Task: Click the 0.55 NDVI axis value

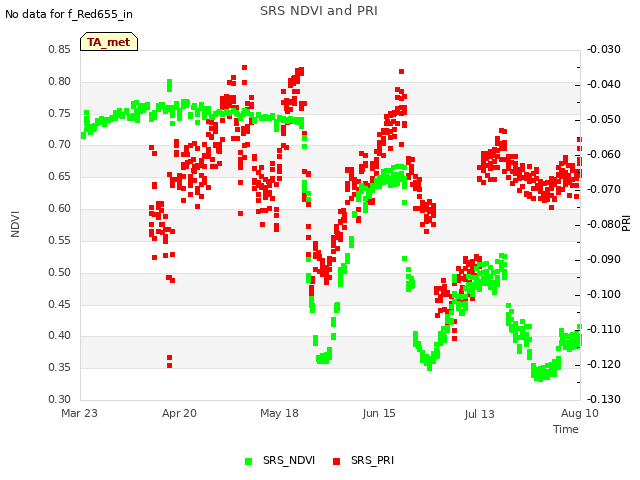Action: (x=60, y=240)
